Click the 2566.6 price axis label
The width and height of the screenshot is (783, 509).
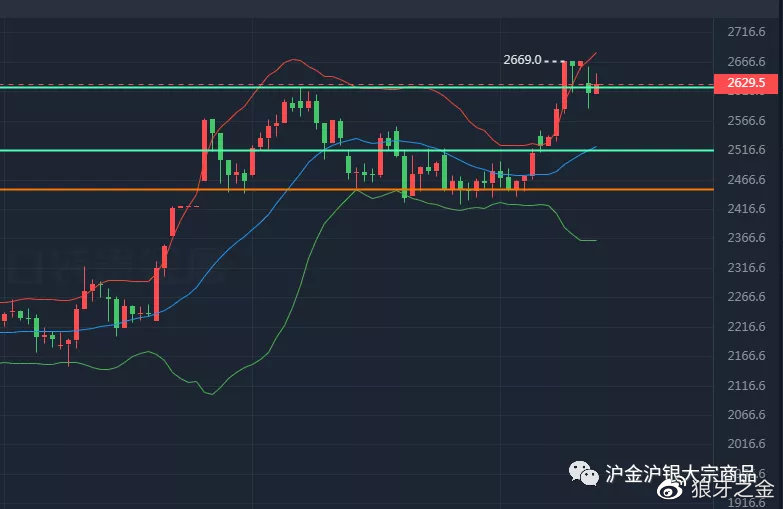[x=747, y=121]
